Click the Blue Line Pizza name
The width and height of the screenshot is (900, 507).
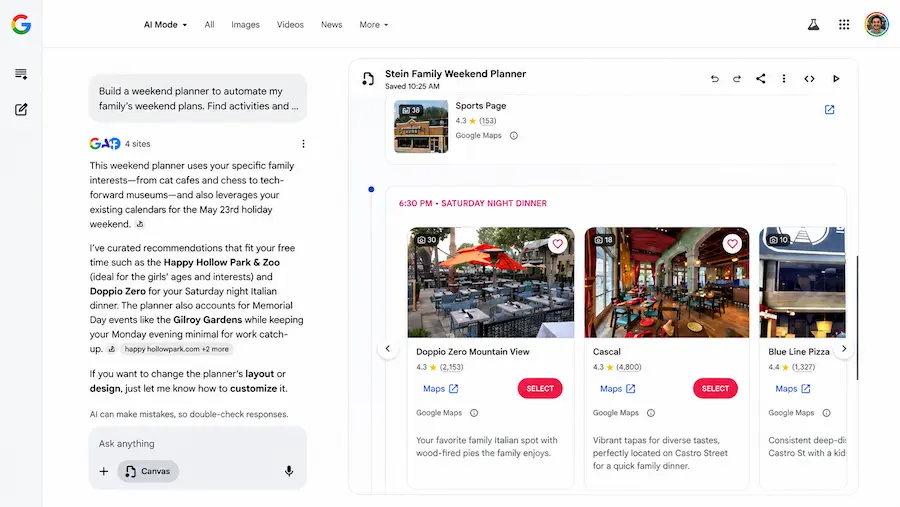coord(799,352)
